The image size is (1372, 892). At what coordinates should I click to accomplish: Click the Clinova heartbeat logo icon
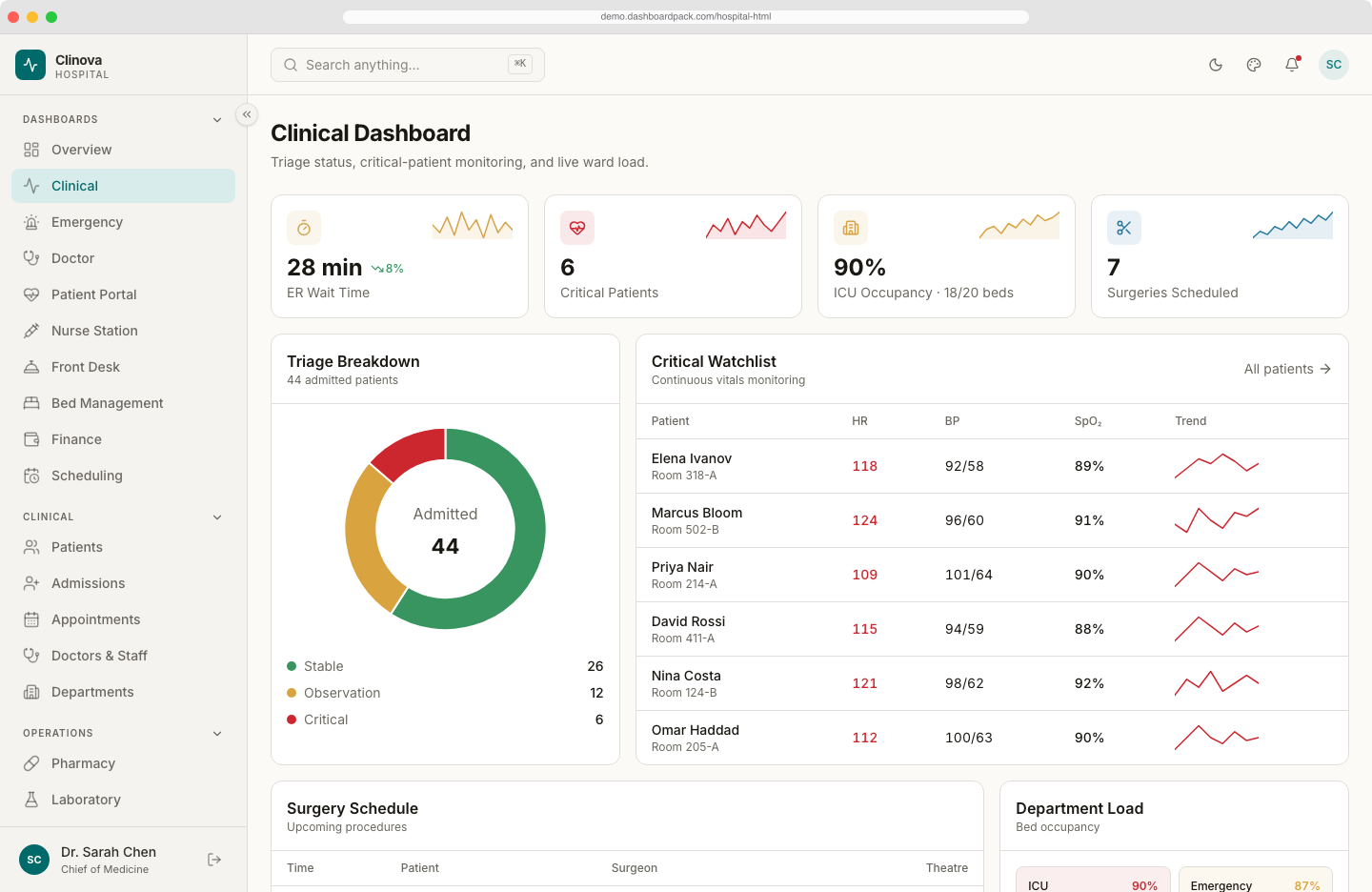coord(30,65)
